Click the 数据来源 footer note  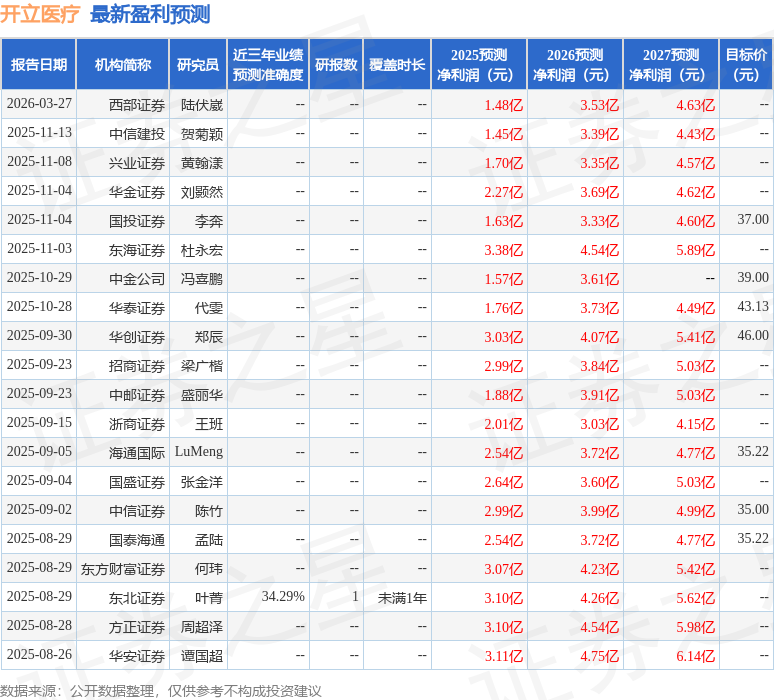click(x=161, y=691)
